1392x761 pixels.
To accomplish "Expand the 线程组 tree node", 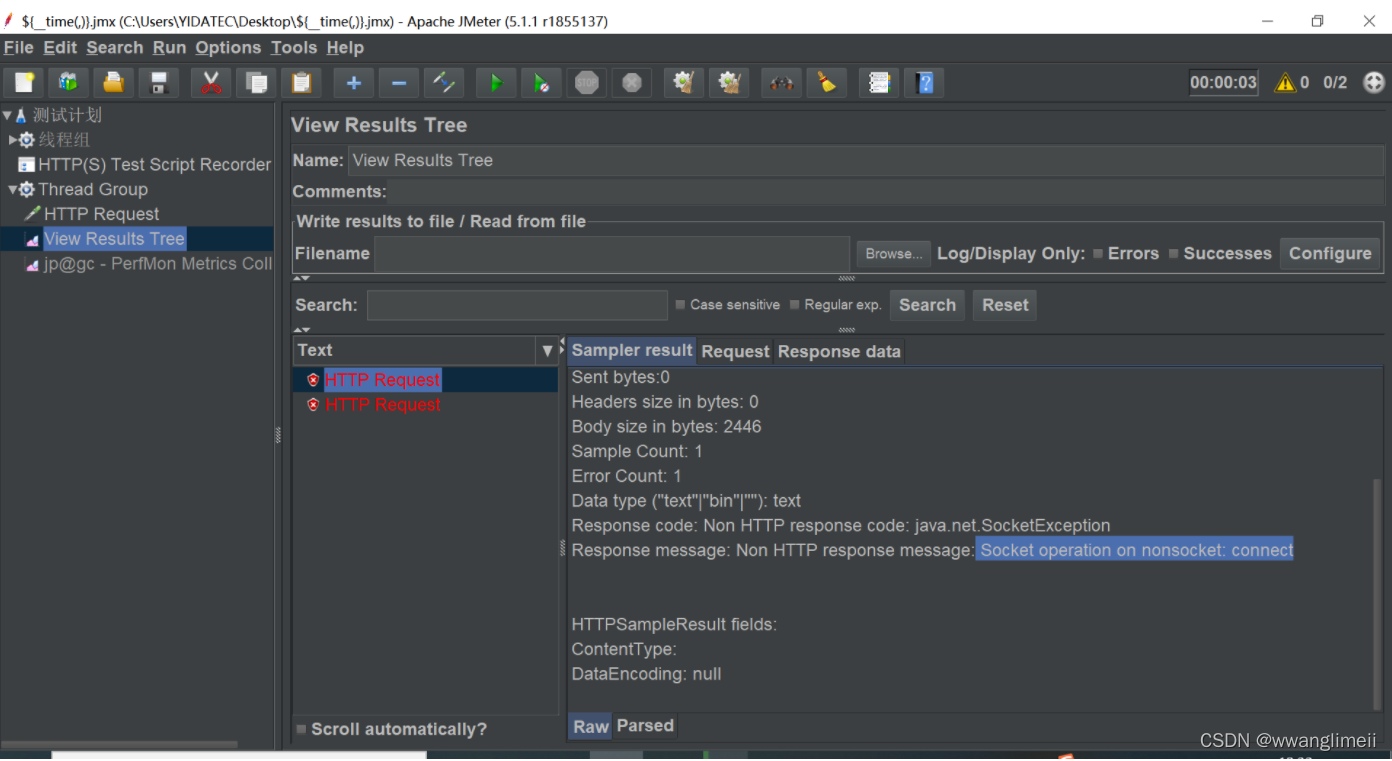I will [x=13, y=140].
